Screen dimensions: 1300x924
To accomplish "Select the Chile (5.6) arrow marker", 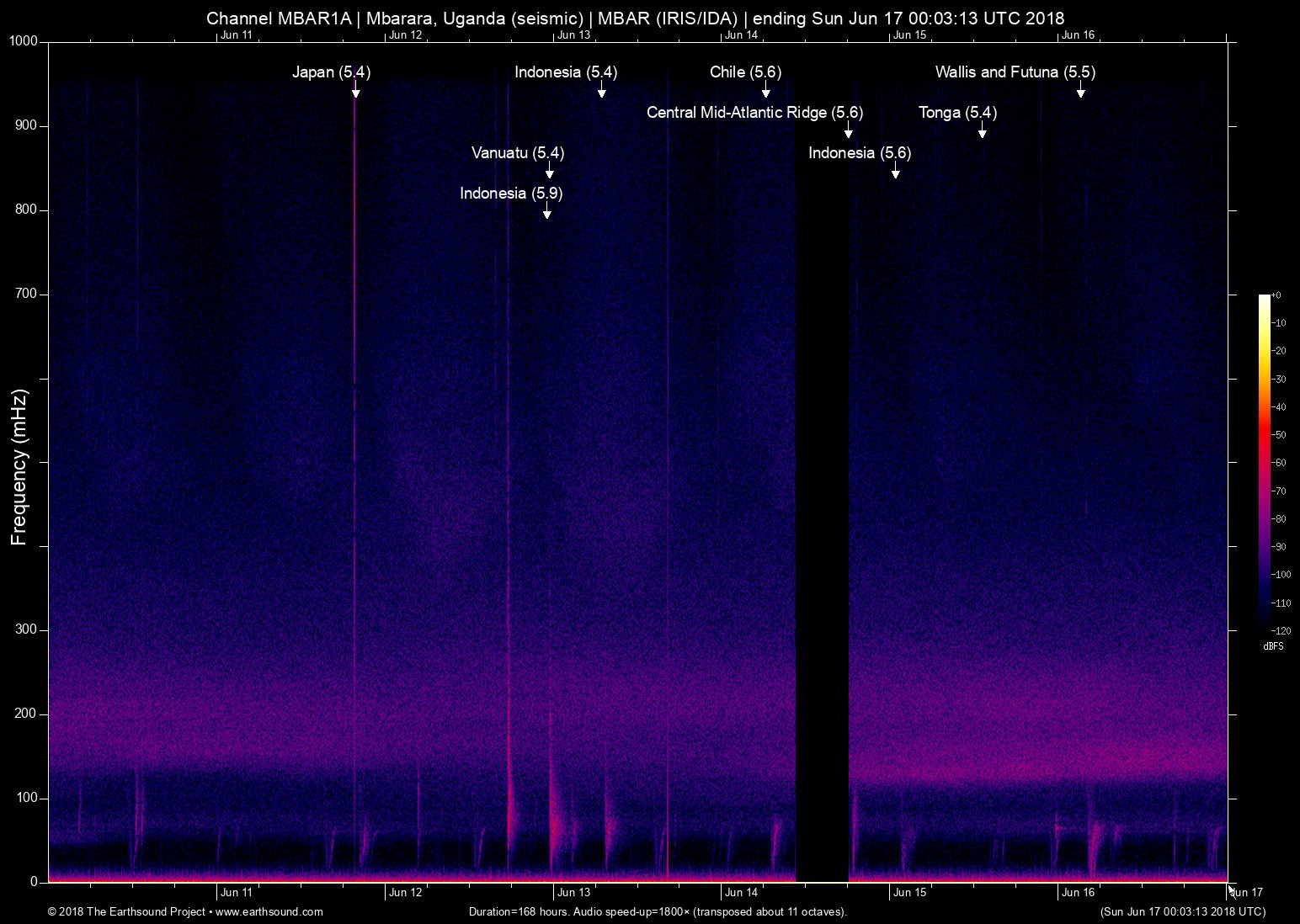I will click(x=766, y=89).
